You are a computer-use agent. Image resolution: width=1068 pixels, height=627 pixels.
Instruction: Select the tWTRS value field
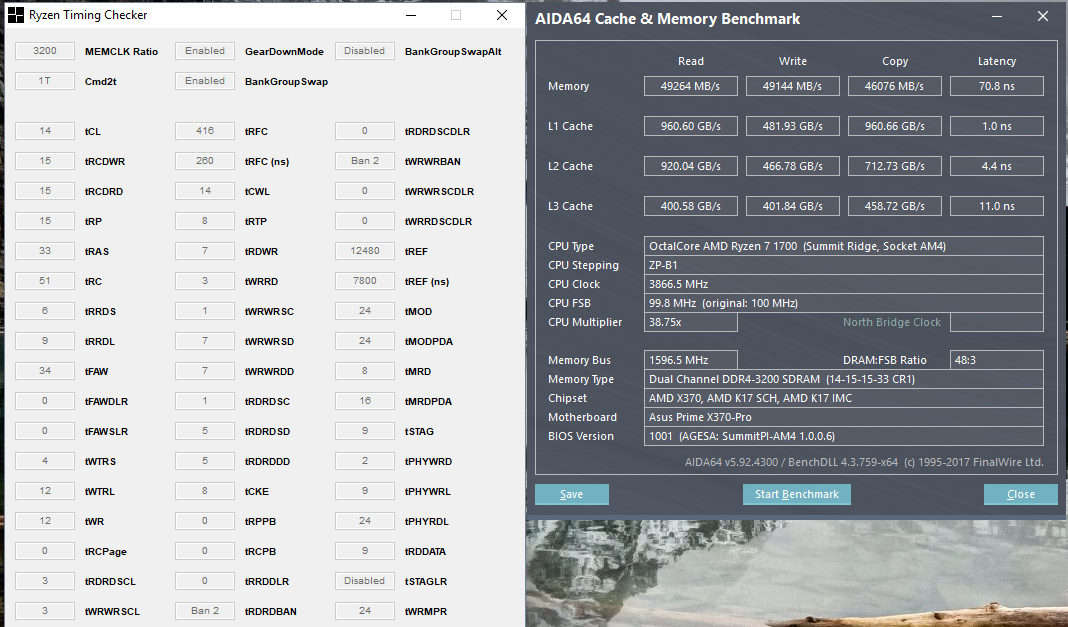coord(45,461)
